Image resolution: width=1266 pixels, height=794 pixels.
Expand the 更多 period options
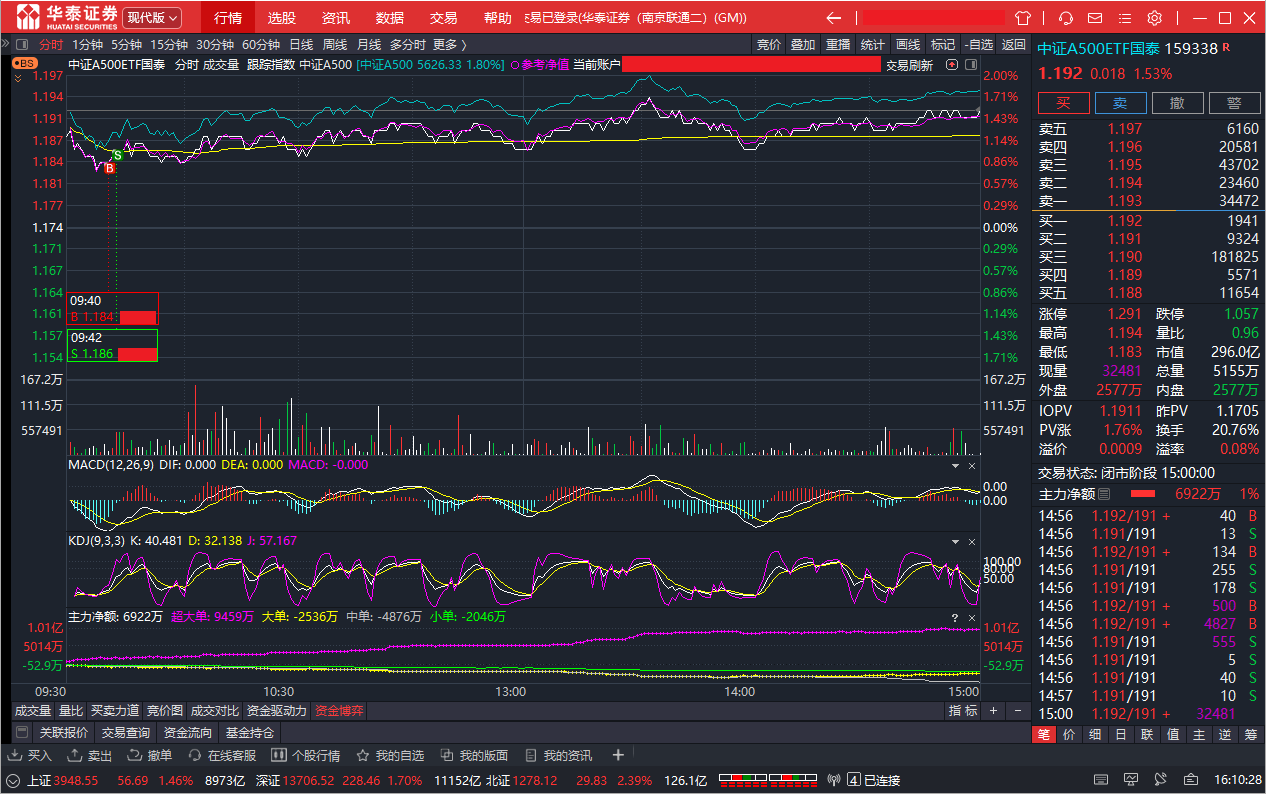click(x=449, y=44)
